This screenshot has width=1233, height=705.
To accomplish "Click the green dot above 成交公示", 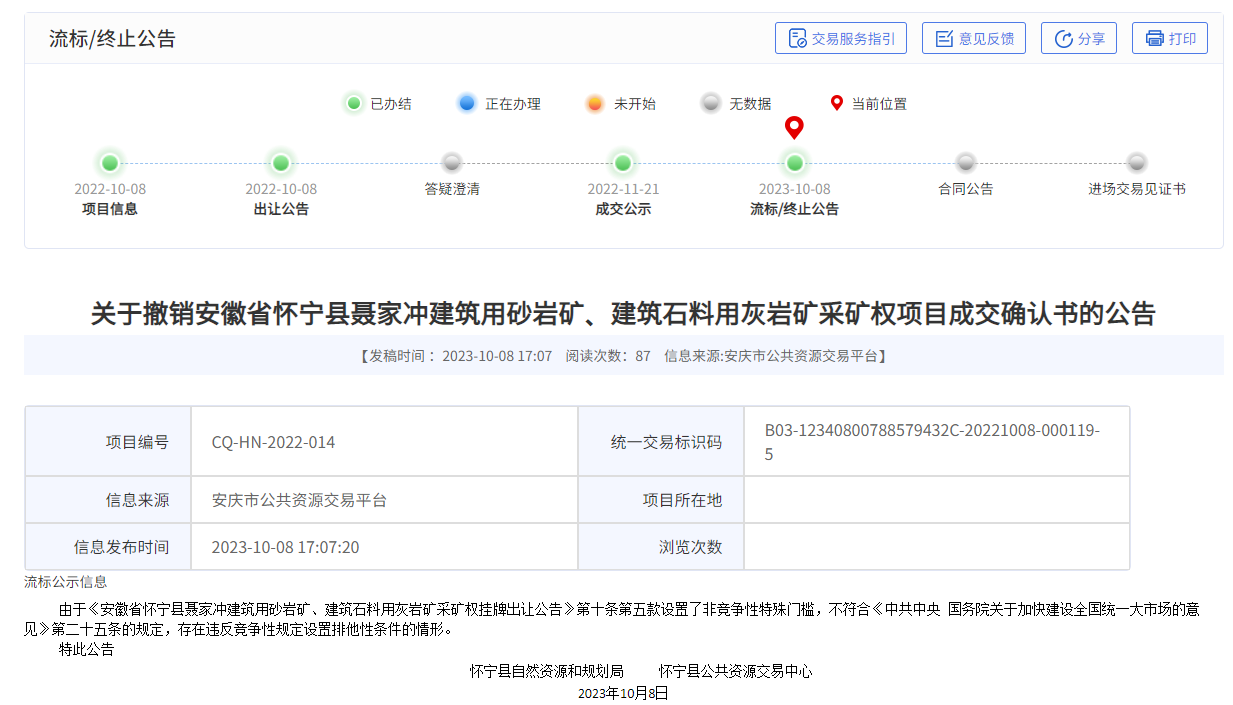I will coord(622,163).
